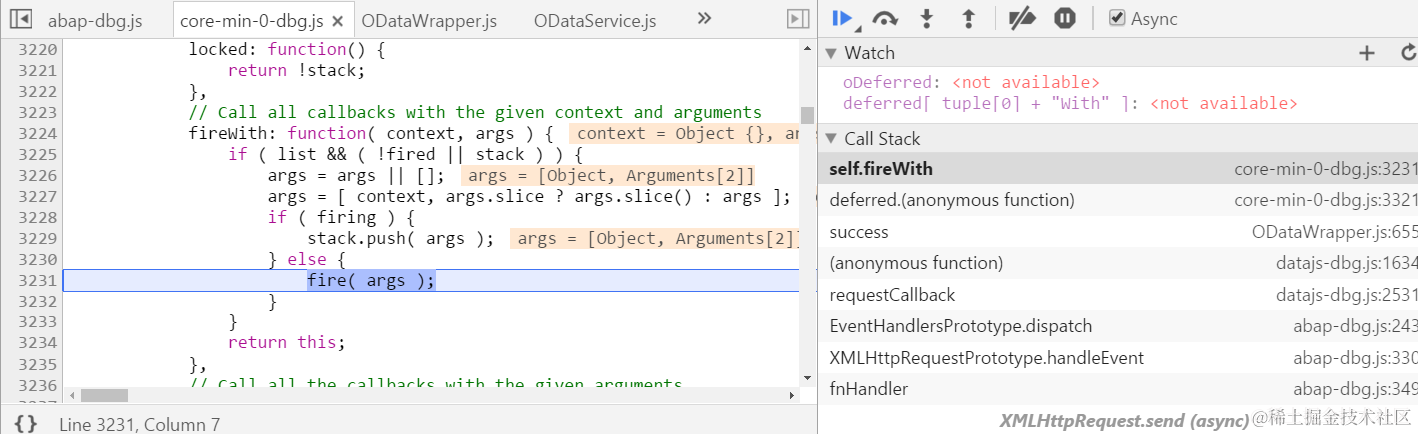Step out of current function
Viewport: 1418px width, 434px height.
968,18
